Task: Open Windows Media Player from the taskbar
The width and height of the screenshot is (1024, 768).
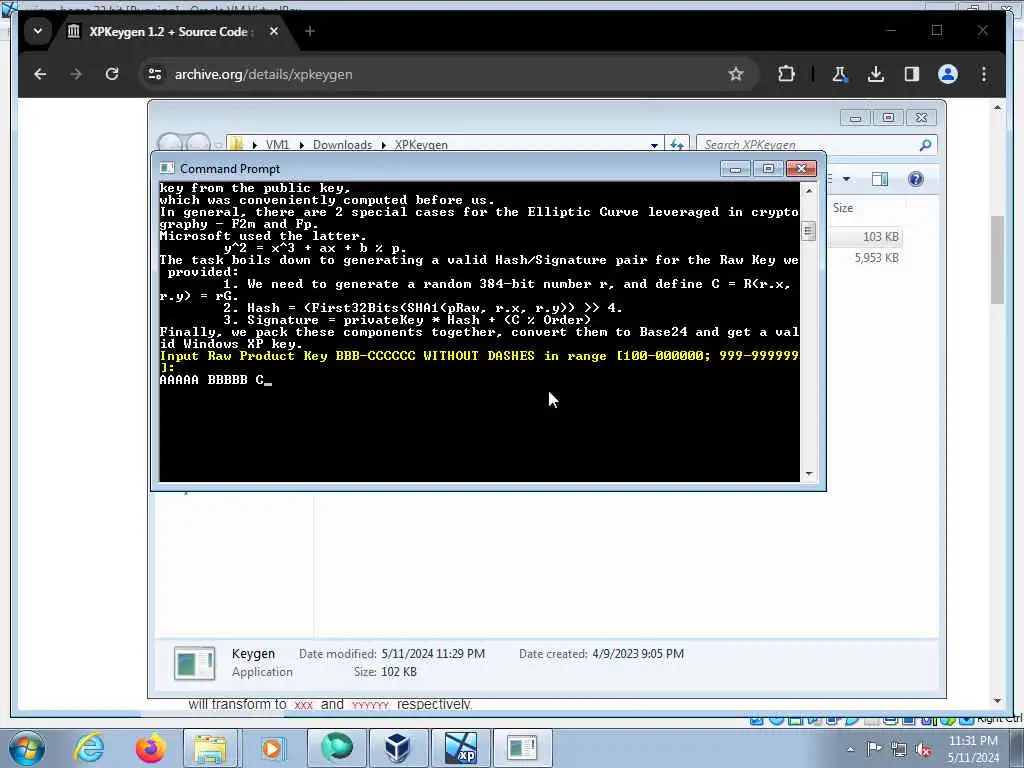Action: click(x=272, y=748)
